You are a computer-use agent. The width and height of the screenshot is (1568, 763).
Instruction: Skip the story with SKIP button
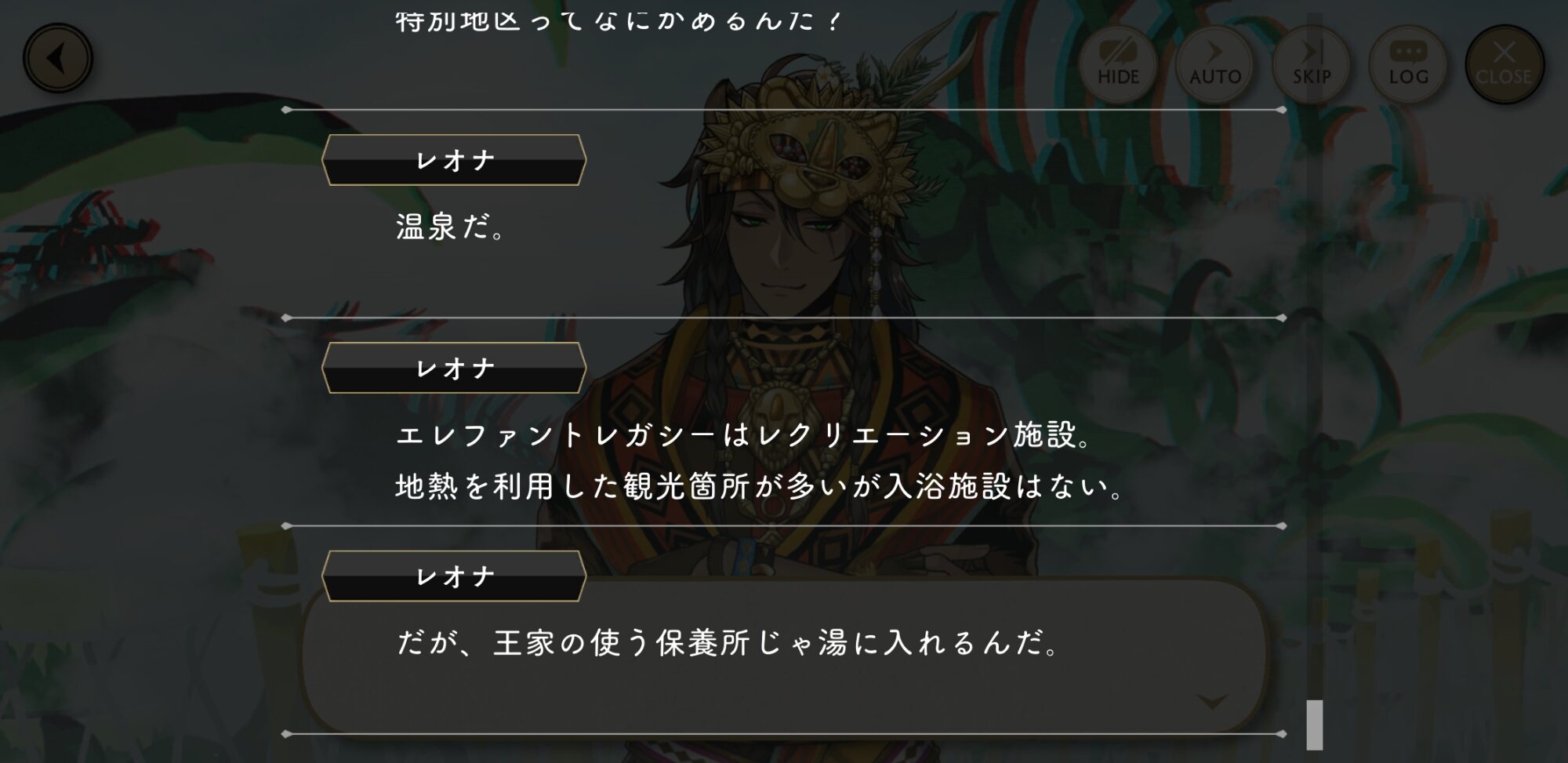[1312, 64]
